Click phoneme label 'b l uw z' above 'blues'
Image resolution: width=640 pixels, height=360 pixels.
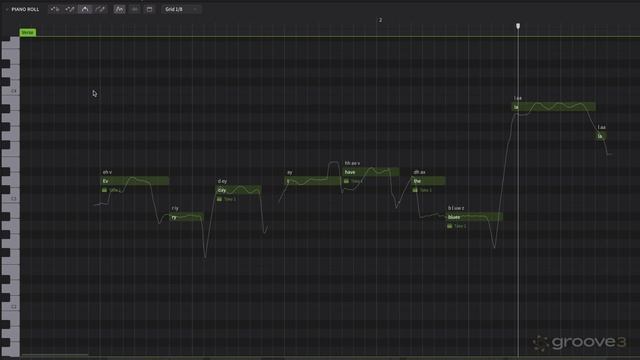(x=456, y=208)
